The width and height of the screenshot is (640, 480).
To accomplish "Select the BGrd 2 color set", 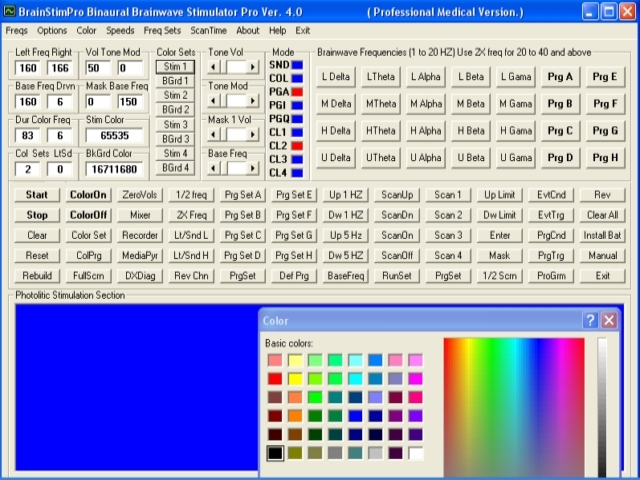I will click(175, 109).
